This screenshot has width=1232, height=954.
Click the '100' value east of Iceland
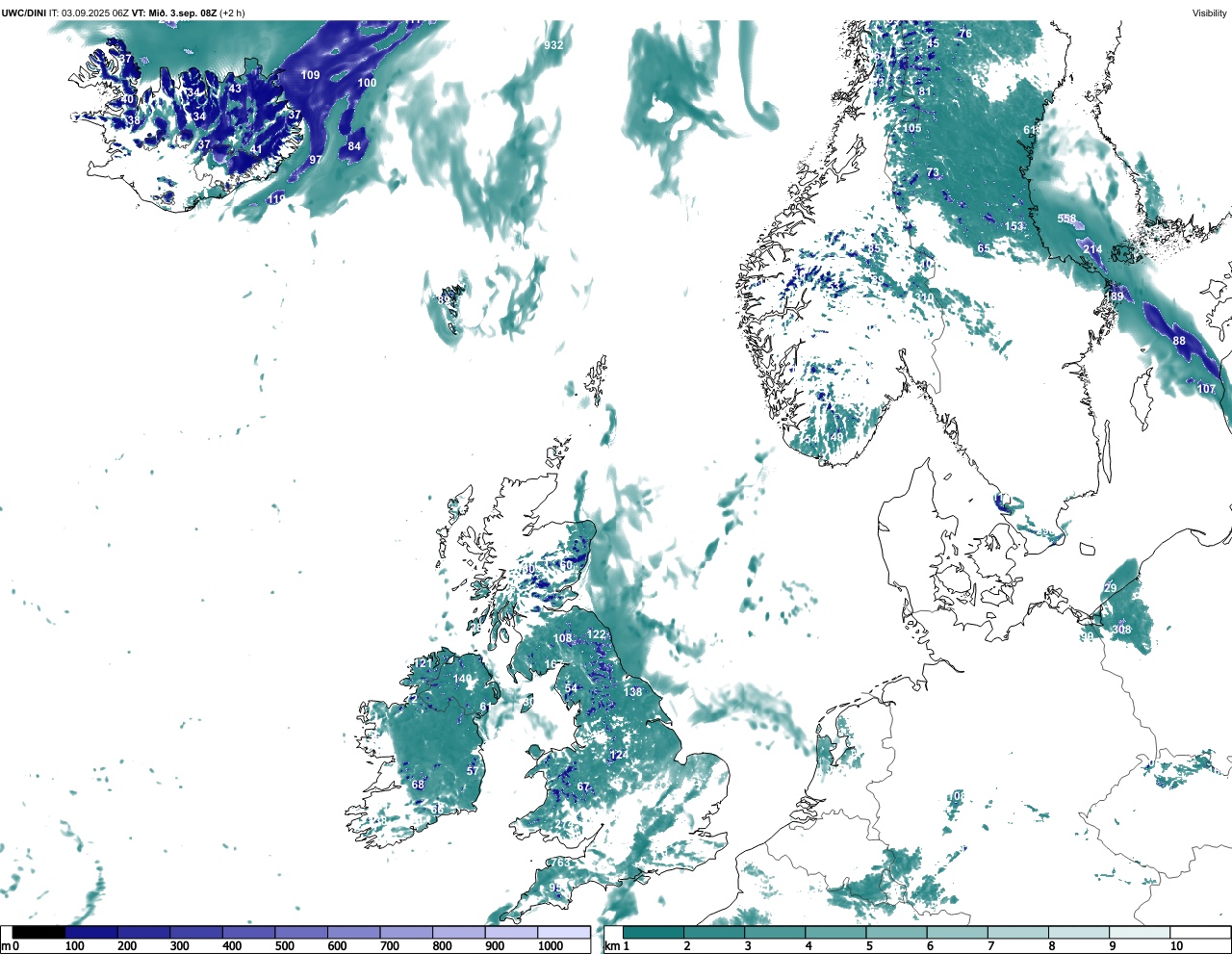[x=367, y=83]
